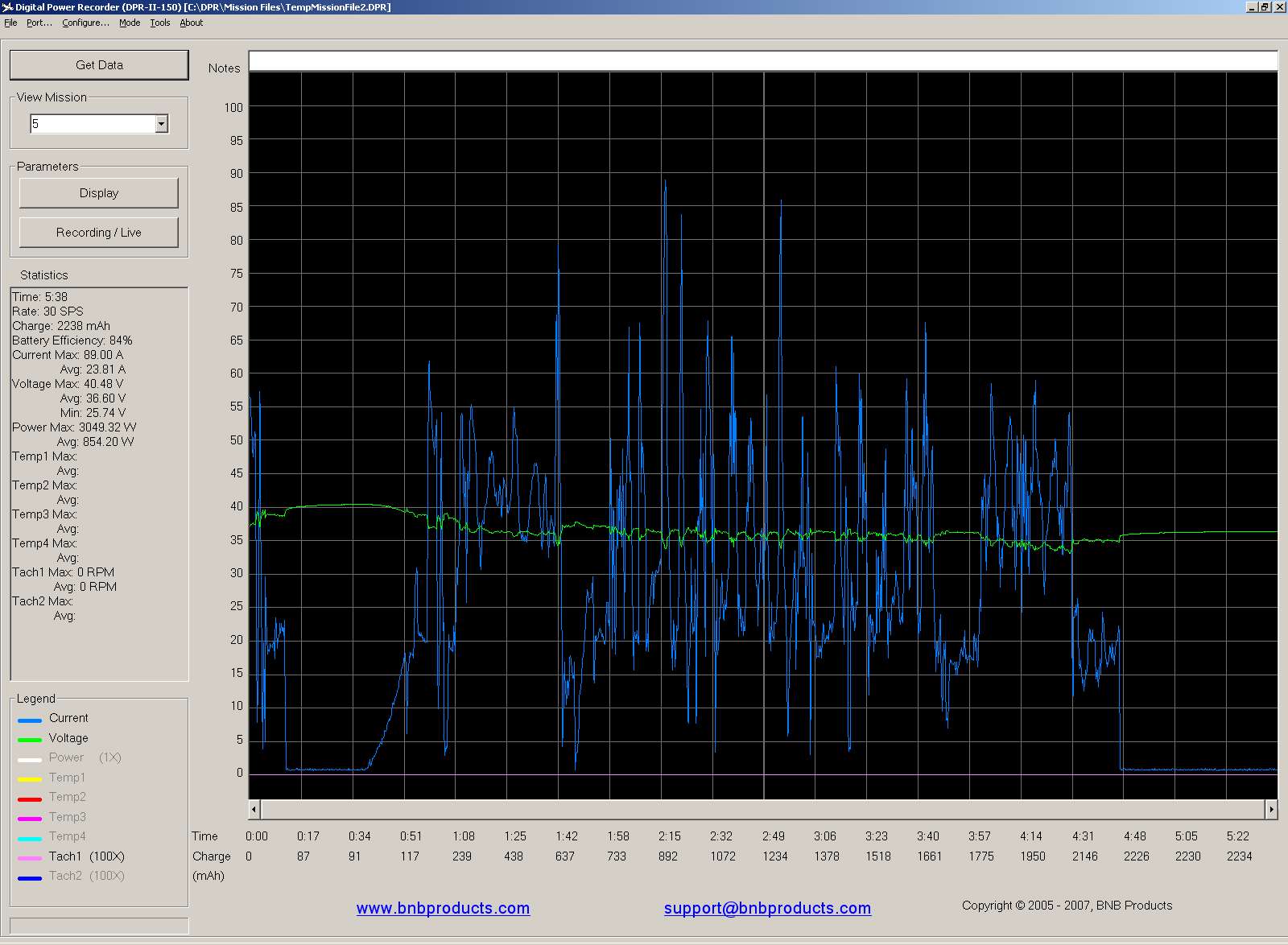Click the green Voltage legend swatch
Image resolution: width=1288 pixels, height=945 pixels.
30,740
